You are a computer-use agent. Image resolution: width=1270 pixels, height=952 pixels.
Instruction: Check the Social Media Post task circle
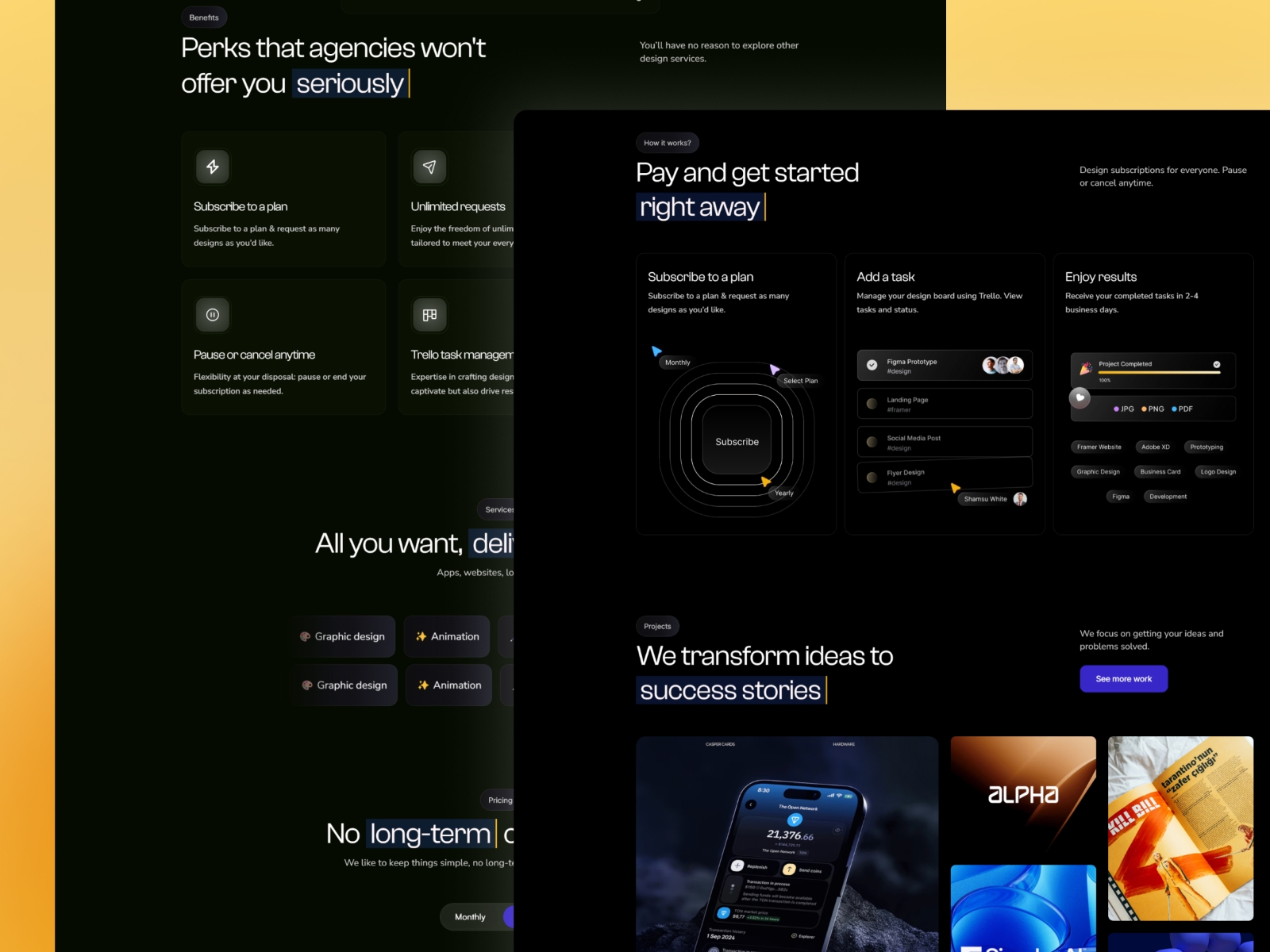(x=872, y=442)
